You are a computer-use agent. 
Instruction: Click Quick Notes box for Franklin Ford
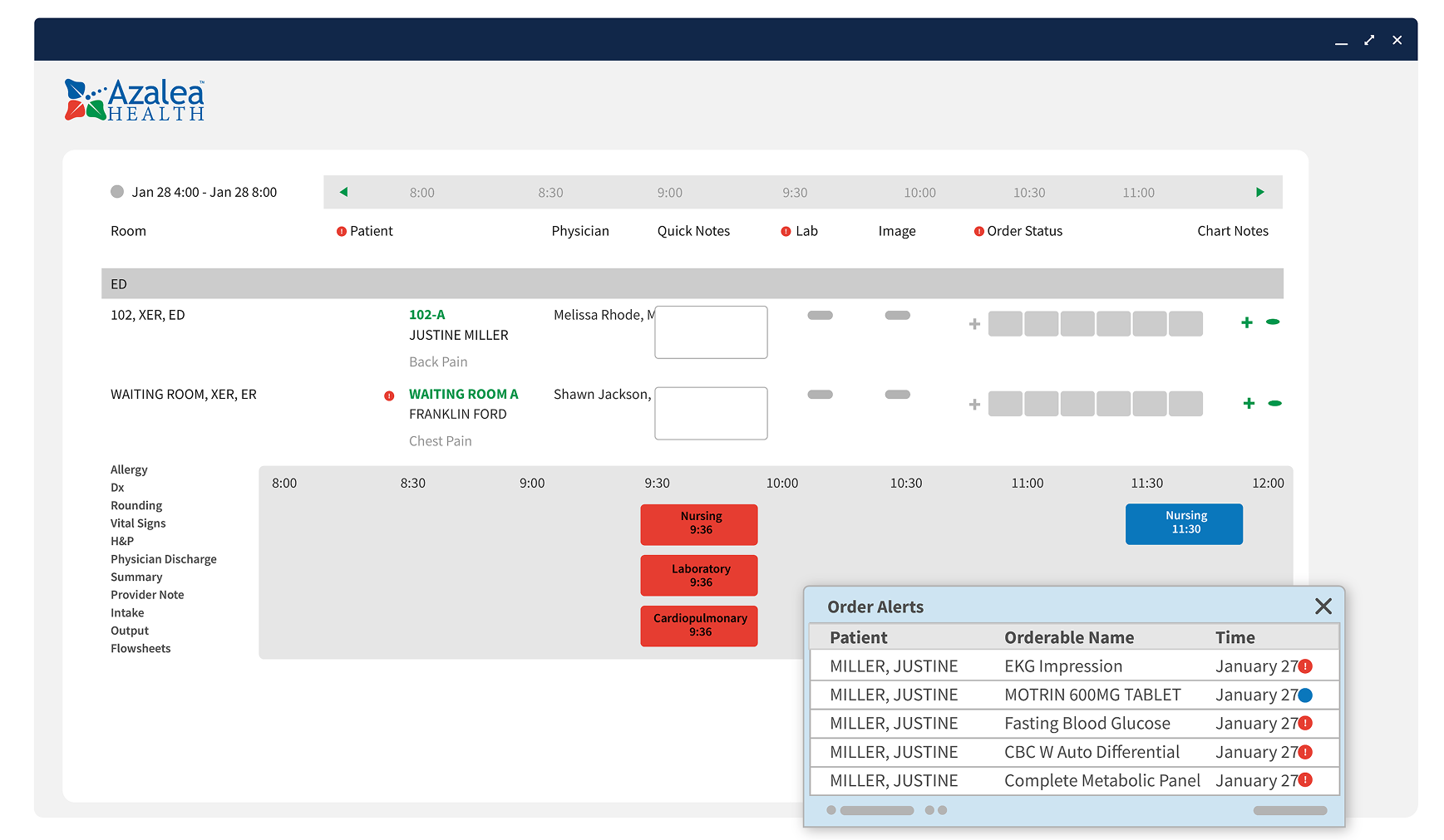(x=711, y=413)
